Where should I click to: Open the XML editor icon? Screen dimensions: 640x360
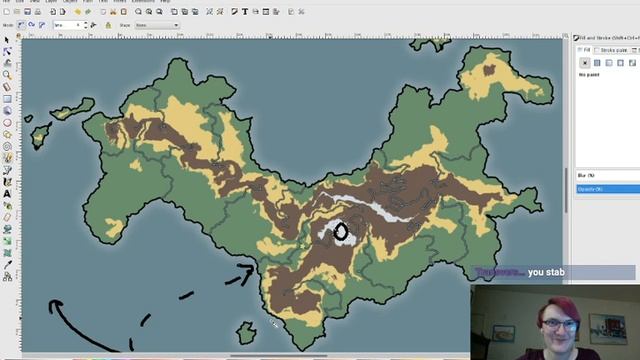tap(266, 12)
